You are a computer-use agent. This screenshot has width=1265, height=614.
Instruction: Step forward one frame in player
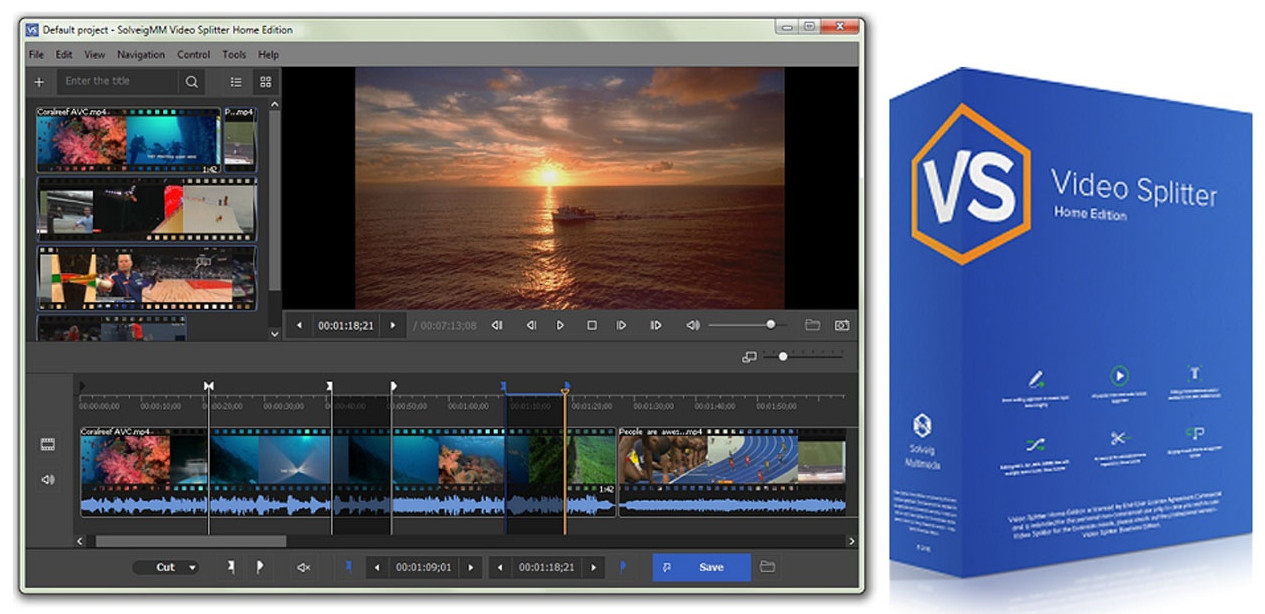621,325
